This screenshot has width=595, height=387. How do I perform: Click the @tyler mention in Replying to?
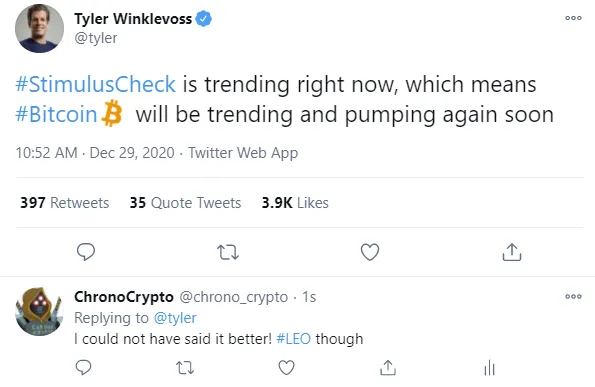click(175, 318)
